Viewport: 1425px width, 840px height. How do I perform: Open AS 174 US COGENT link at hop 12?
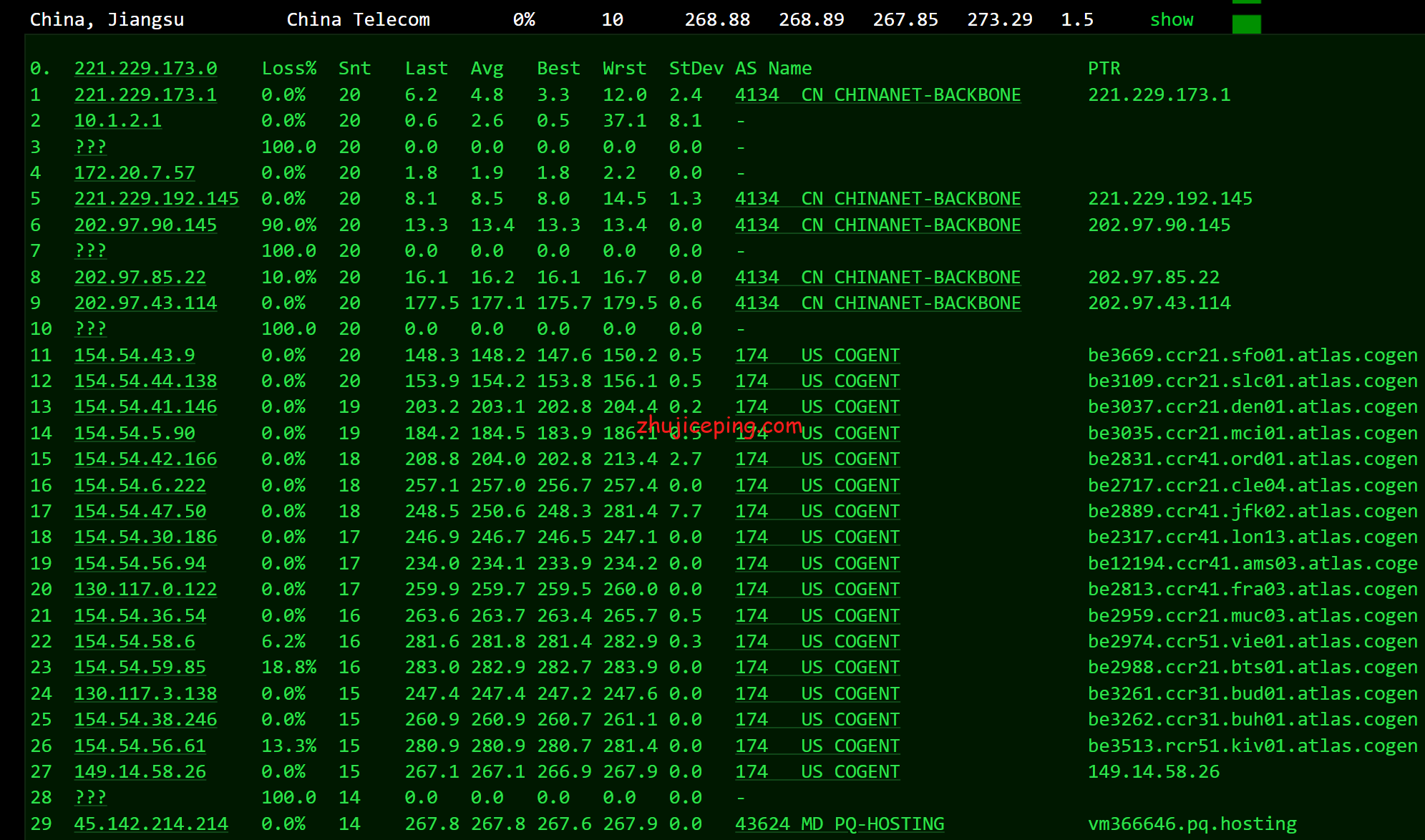[x=817, y=381]
